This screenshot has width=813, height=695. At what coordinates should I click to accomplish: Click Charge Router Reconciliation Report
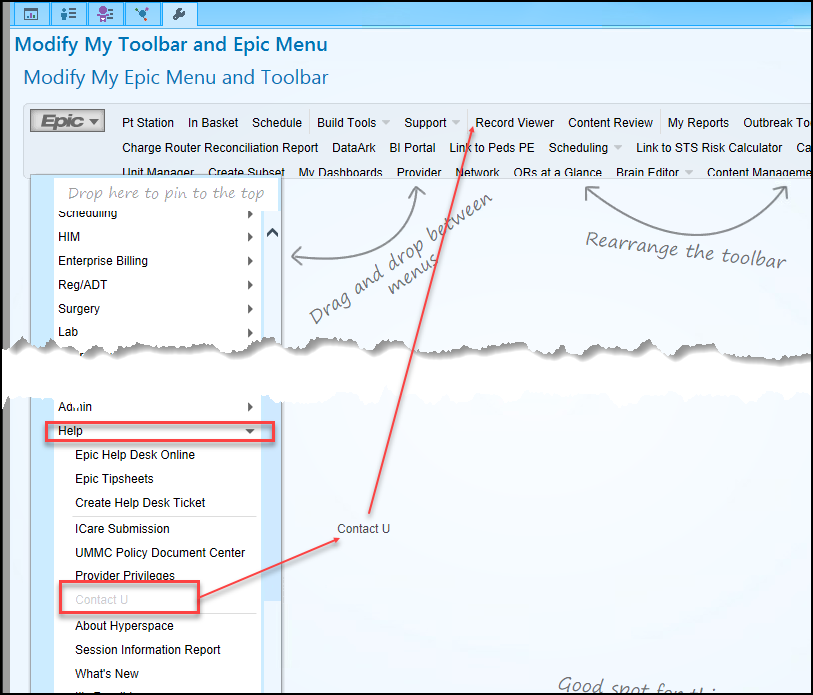pyautogui.click(x=220, y=148)
